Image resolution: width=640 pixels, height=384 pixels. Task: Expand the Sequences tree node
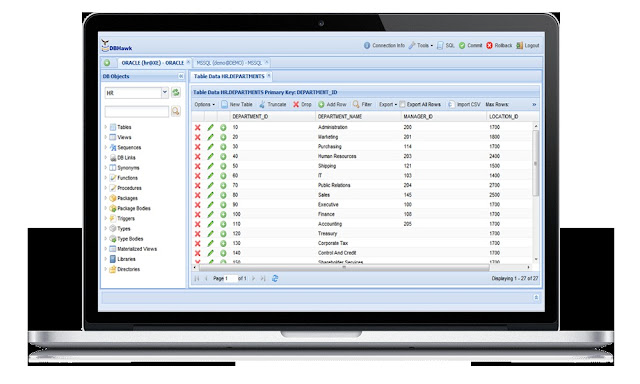pyautogui.click(x=106, y=147)
